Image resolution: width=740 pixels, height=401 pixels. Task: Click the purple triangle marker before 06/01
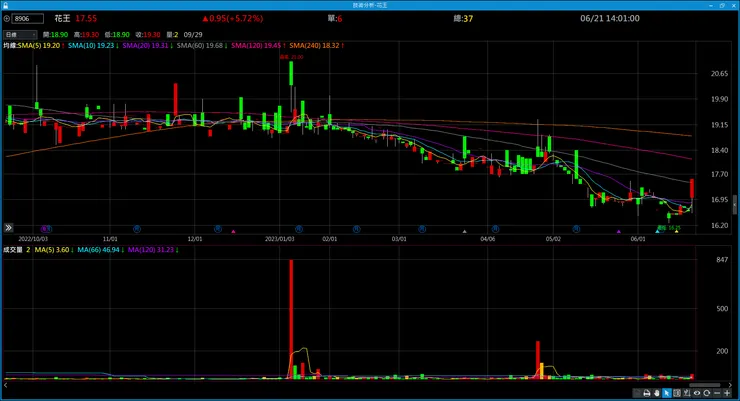click(619, 231)
